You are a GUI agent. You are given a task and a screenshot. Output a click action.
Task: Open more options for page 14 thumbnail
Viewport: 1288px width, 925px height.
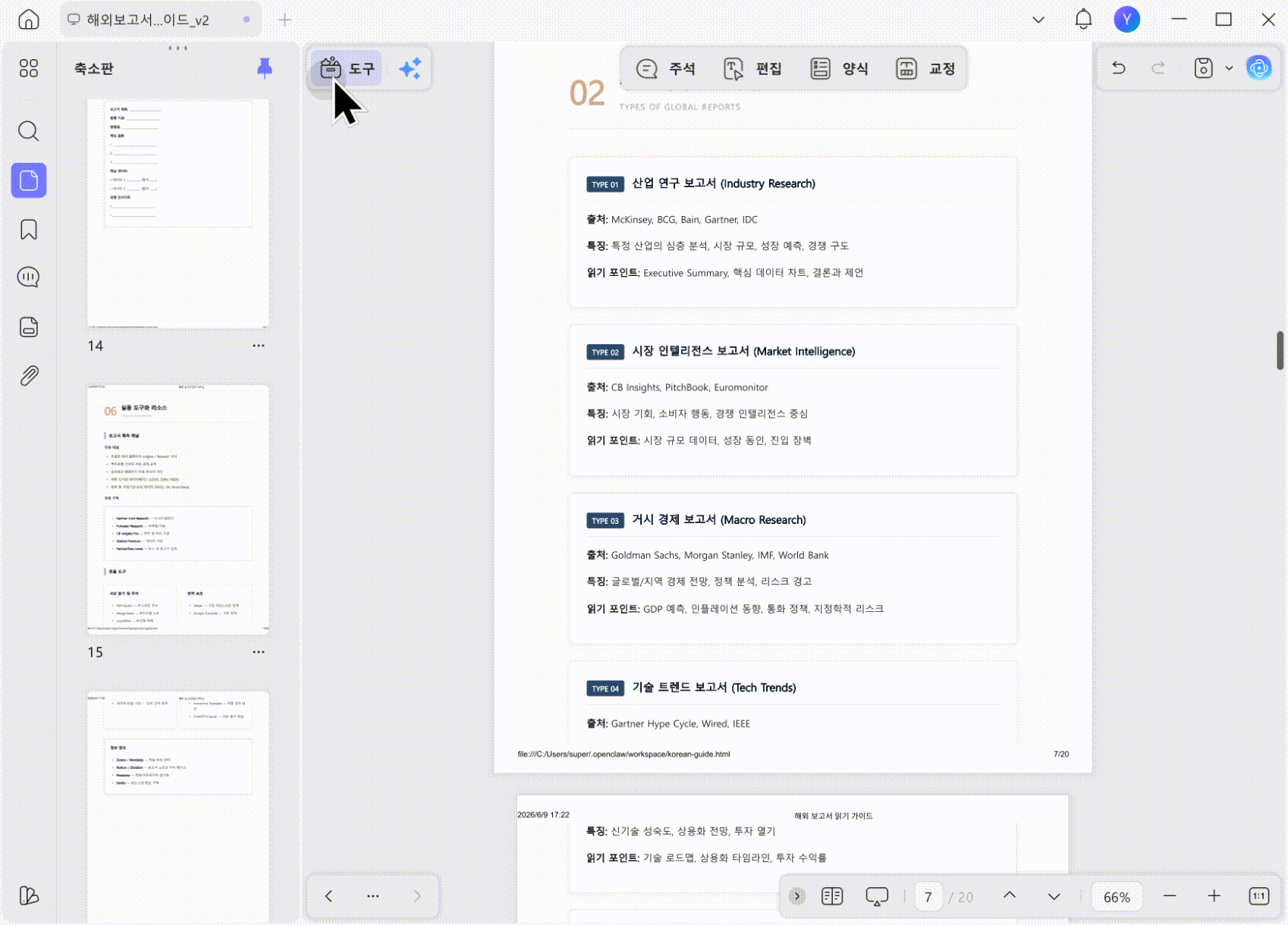coord(259,346)
